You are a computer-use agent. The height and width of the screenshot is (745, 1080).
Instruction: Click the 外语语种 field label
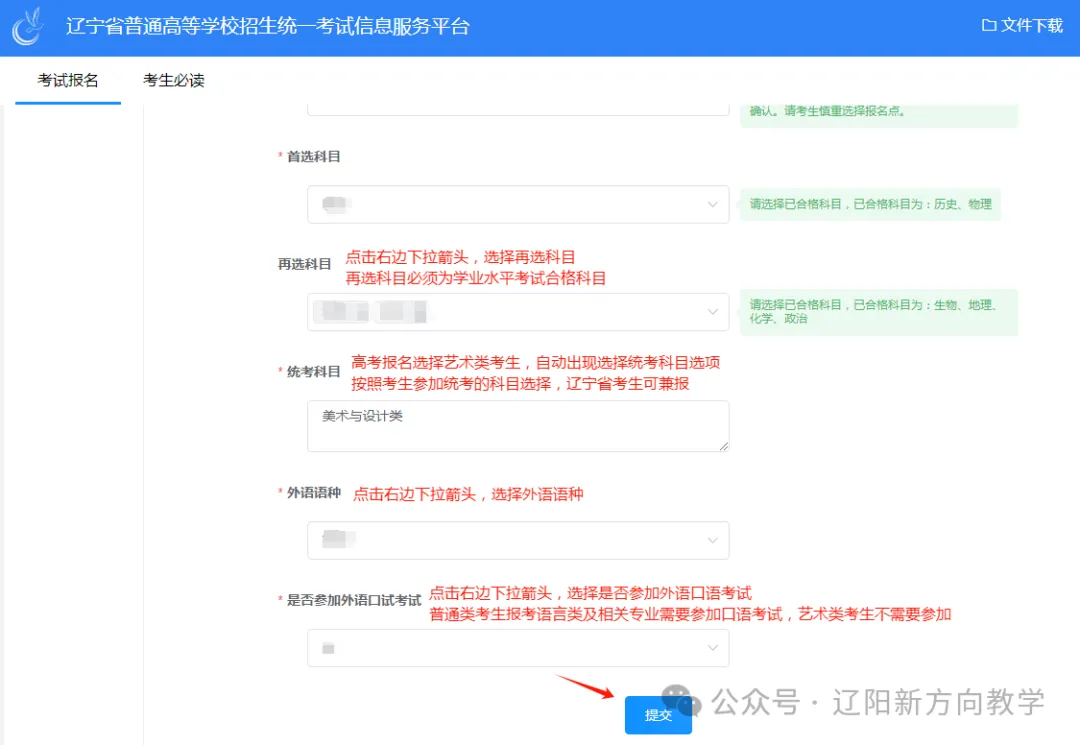[313, 493]
